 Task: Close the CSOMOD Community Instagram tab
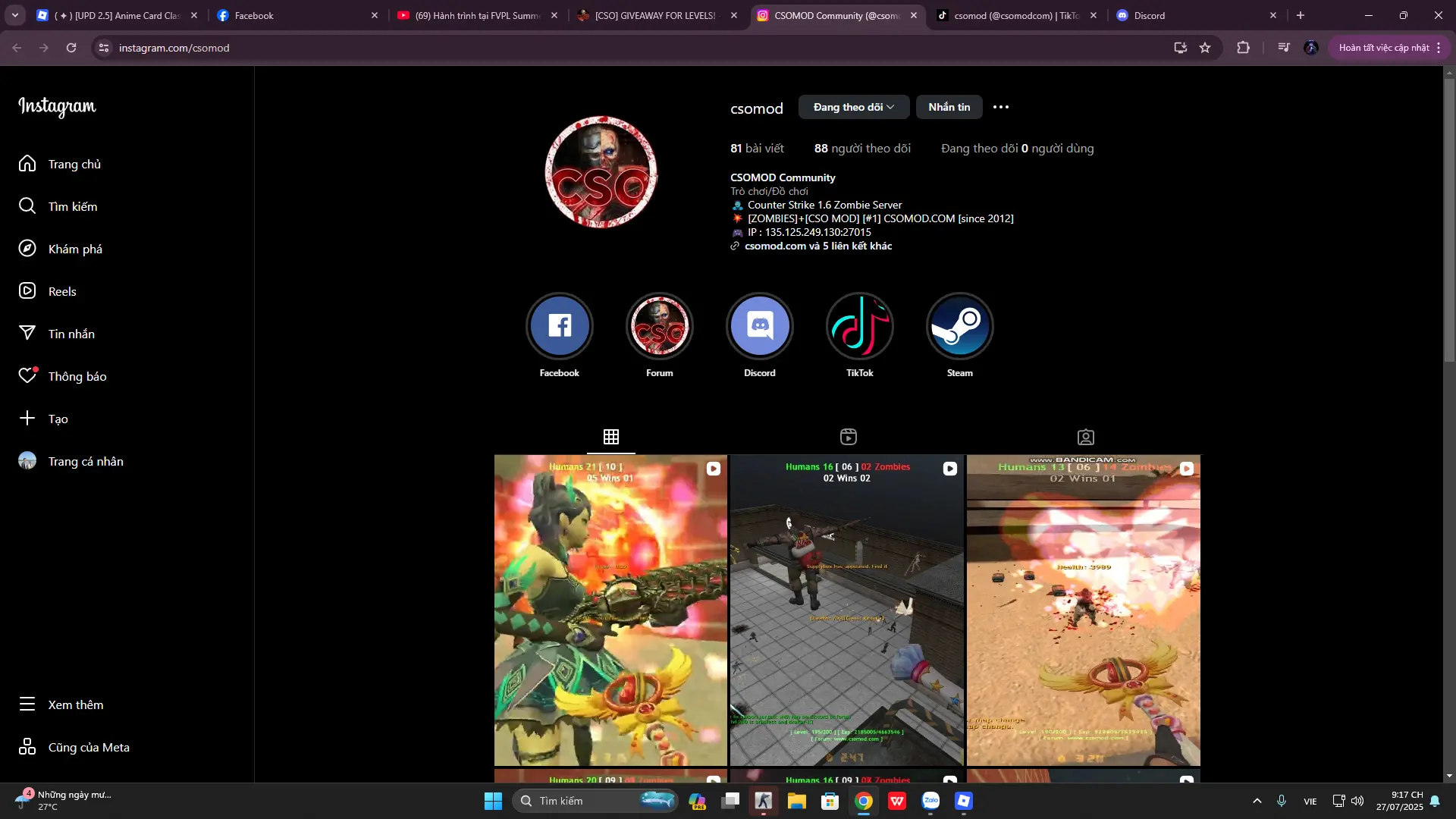(914, 15)
